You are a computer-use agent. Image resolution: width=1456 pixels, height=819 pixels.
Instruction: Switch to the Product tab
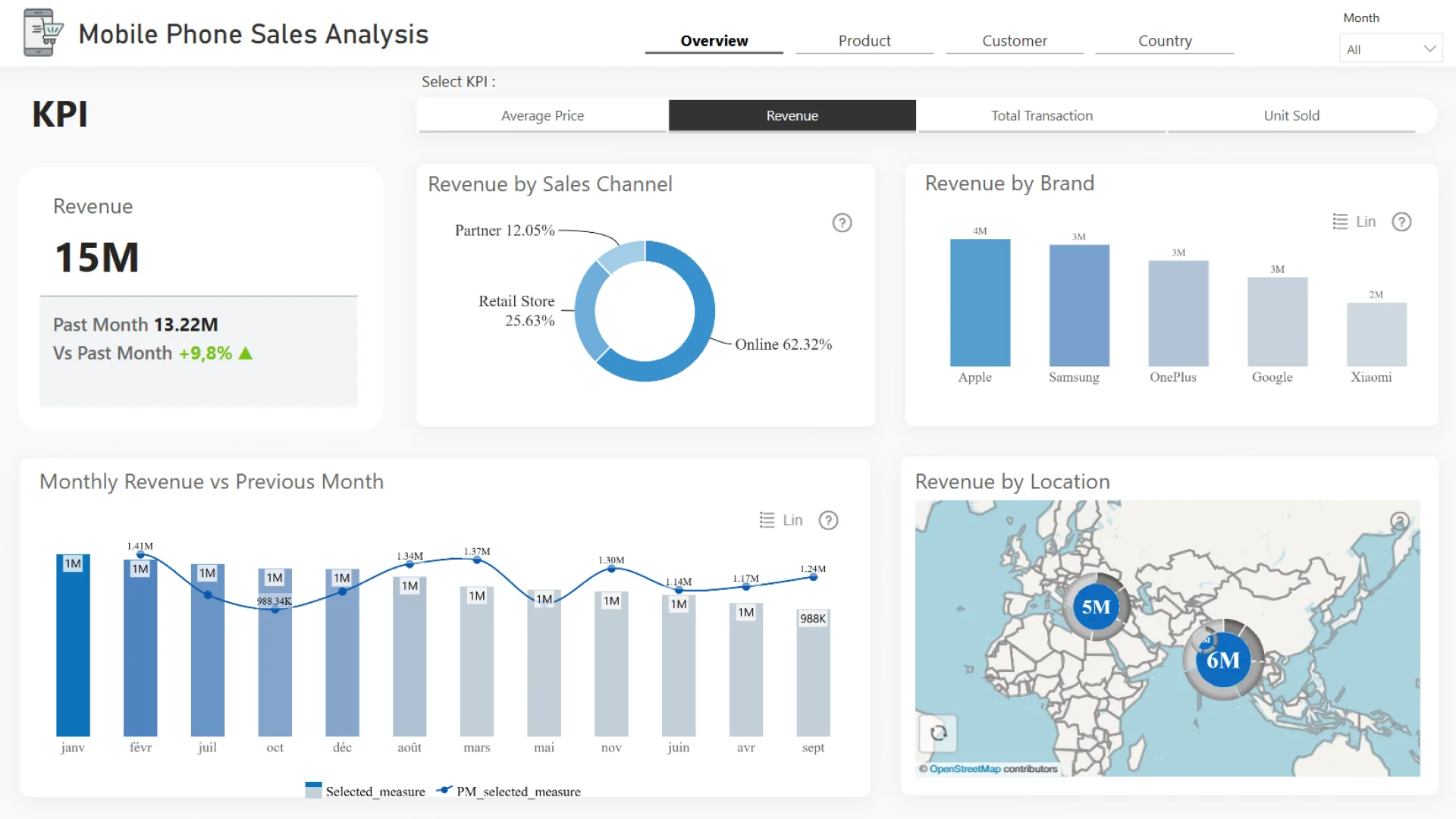click(x=864, y=41)
